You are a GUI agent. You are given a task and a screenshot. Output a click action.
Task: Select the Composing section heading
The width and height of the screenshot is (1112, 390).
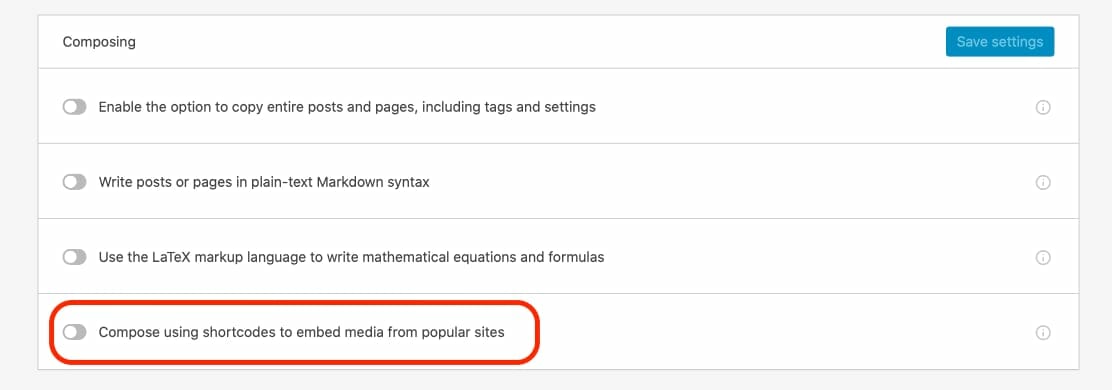click(99, 42)
